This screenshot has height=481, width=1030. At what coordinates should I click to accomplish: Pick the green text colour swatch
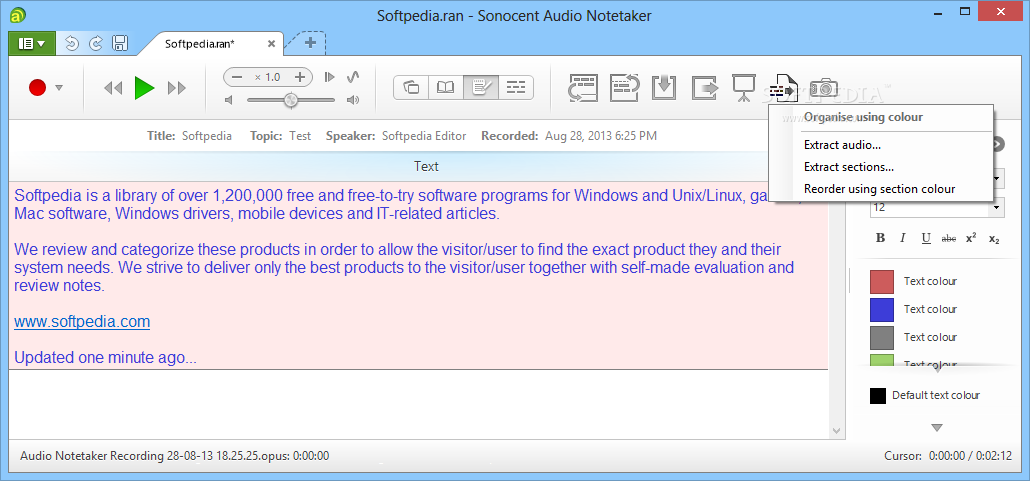pos(882,360)
